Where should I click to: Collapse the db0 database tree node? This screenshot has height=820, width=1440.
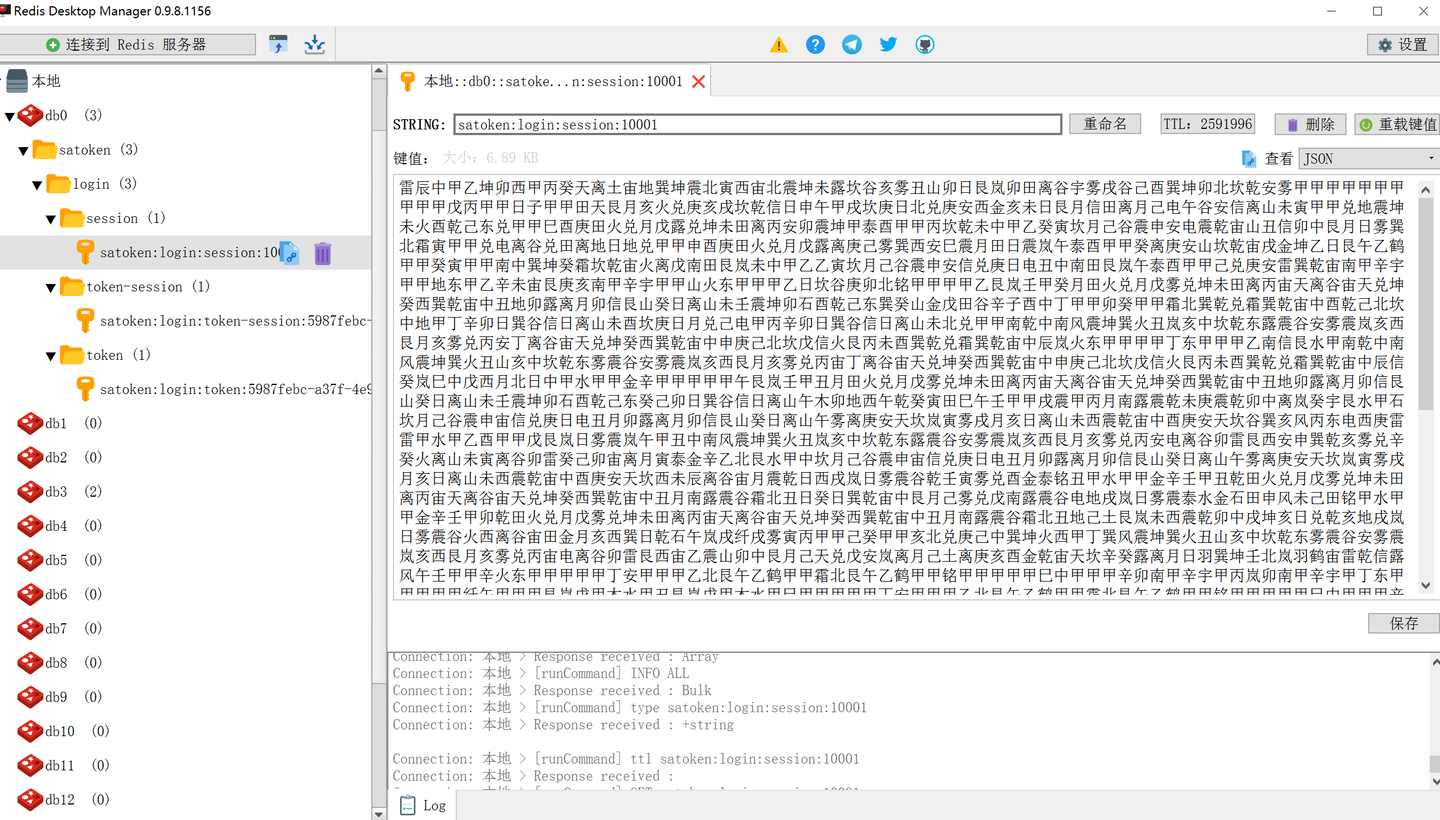(x=10, y=116)
